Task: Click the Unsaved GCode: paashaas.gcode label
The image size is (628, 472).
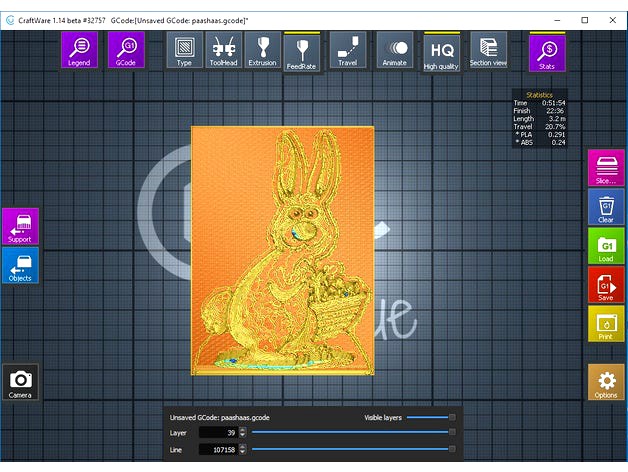Action: pyautogui.click(x=219, y=418)
